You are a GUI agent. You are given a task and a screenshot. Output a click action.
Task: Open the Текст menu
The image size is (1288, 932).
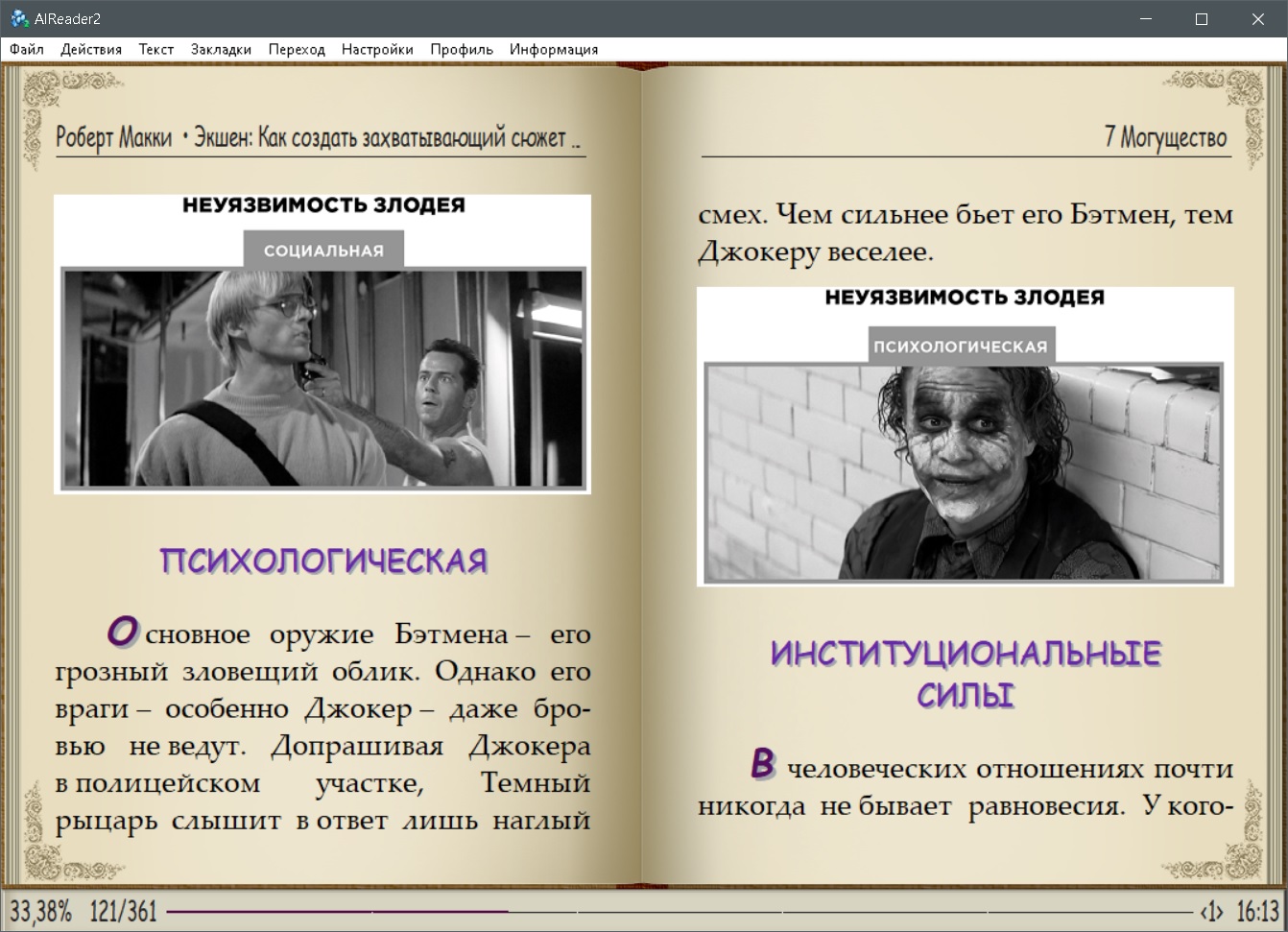pyautogui.click(x=155, y=49)
